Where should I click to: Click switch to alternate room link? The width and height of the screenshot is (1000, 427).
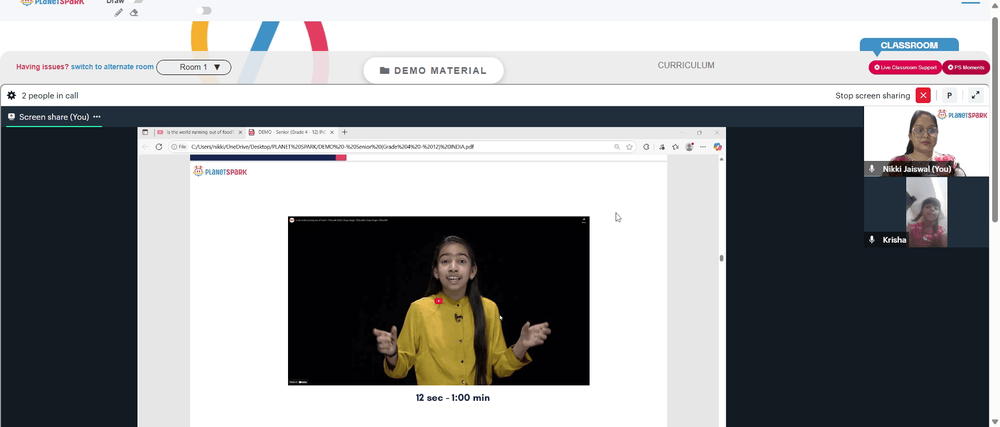[112, 67]
